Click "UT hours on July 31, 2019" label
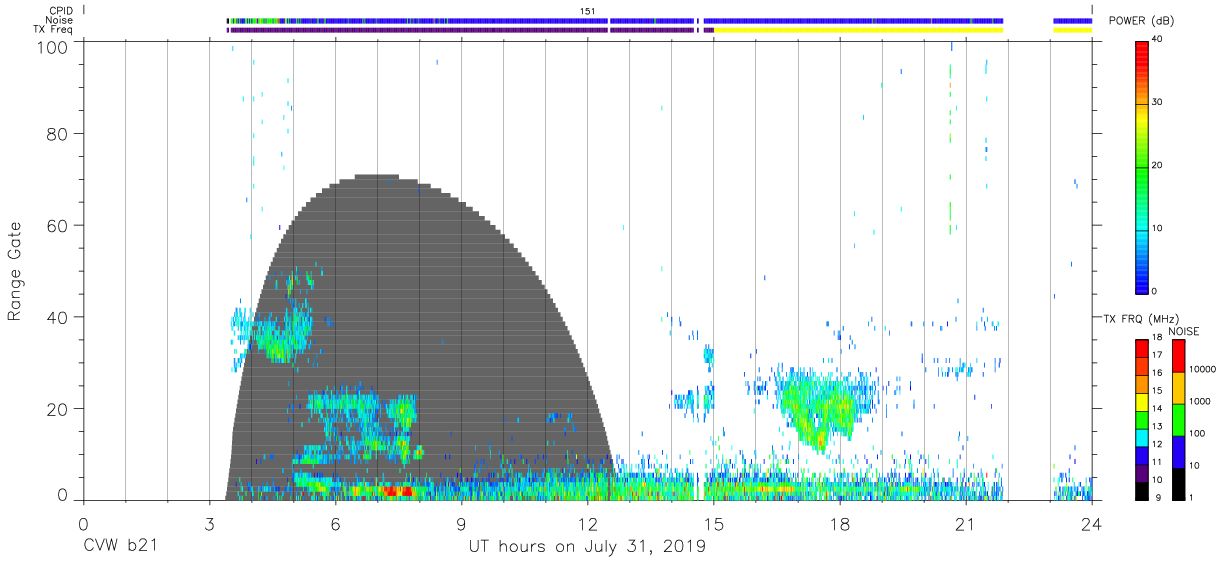Image resolution: width=1228 pixels, height=567 pixels. pyautogui.click(x=588, y=547)
